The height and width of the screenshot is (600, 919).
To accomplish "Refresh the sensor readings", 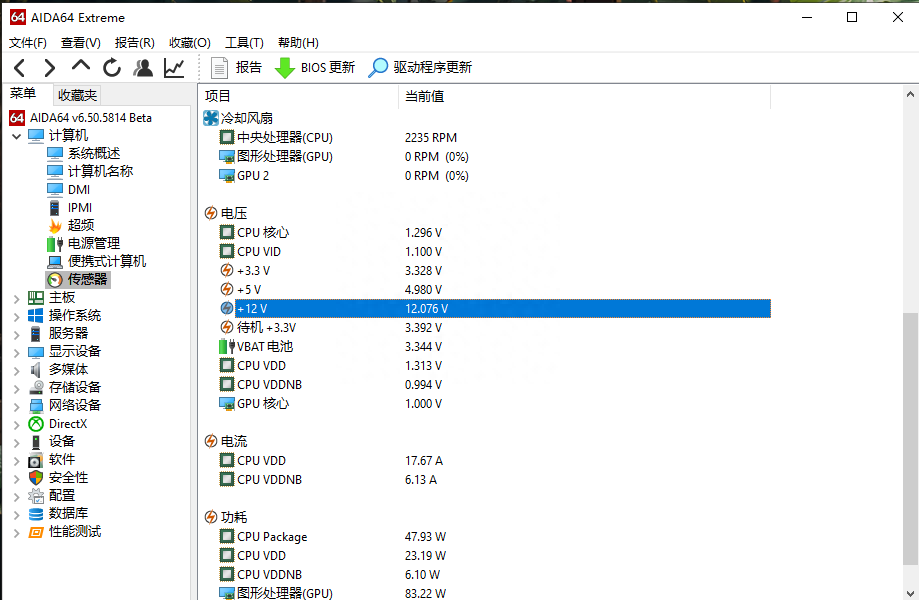I will [111, 68].
